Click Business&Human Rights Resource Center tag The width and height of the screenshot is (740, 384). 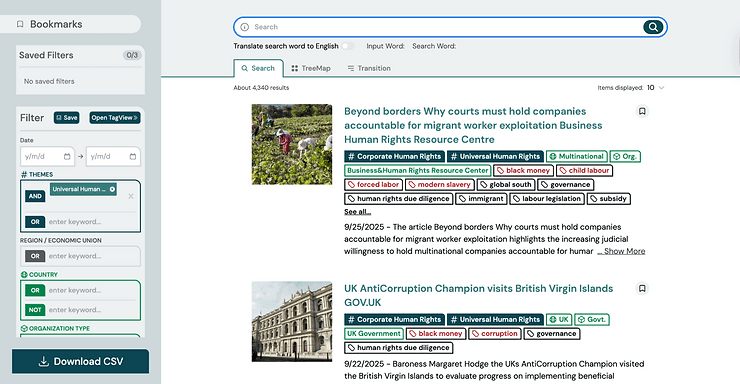point(418,171)
